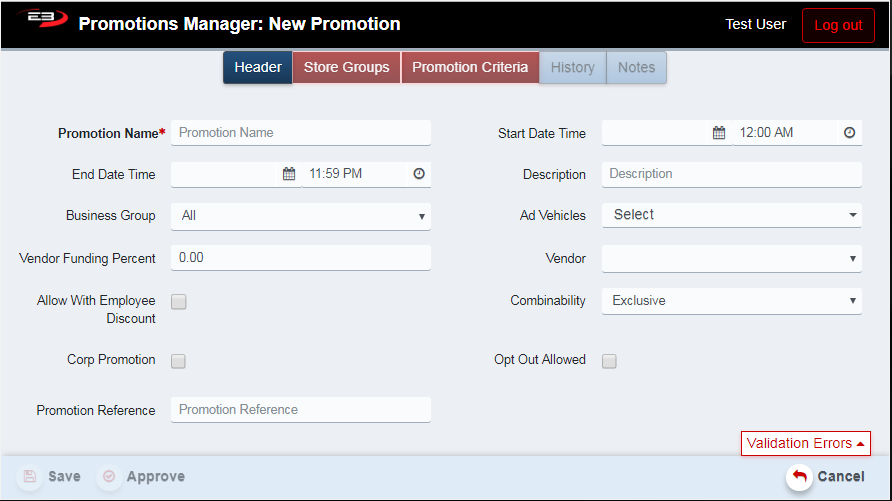Enable Allow With Employee Discount checkbox
892x501 pixels.
coord(179,302)
